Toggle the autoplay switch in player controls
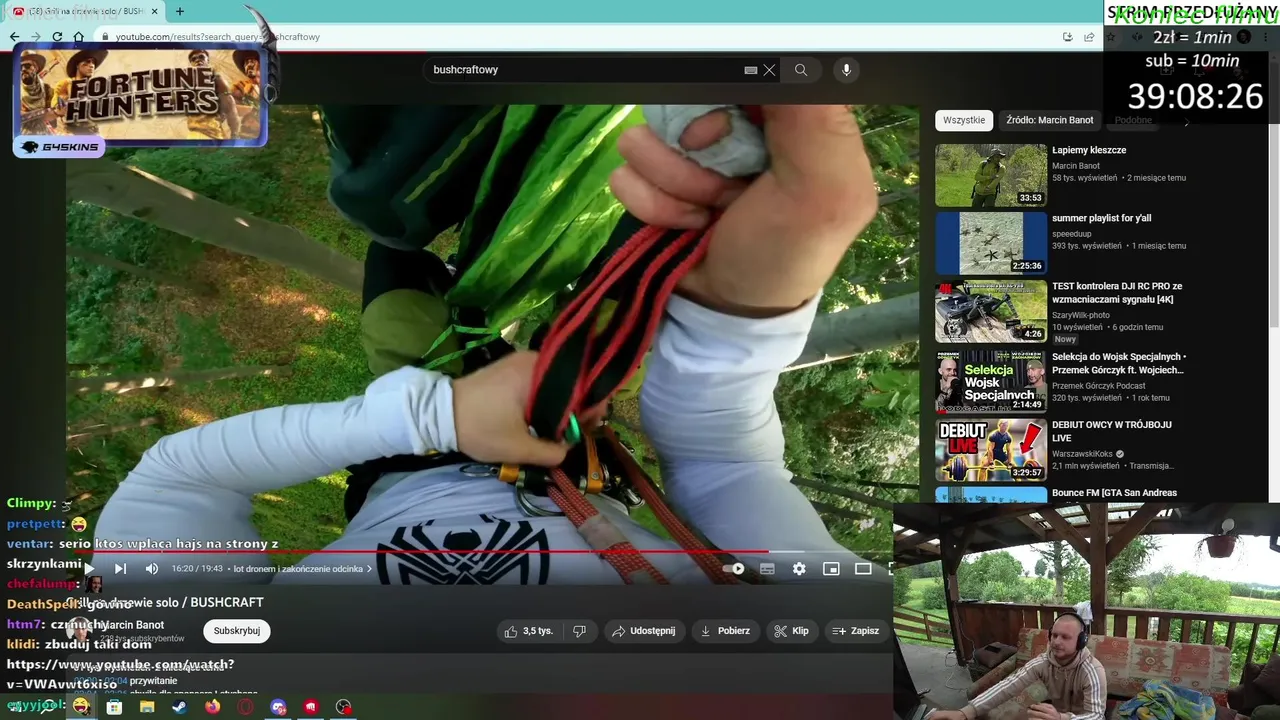This screenshot has width=1280, height=720. [735, 569]
